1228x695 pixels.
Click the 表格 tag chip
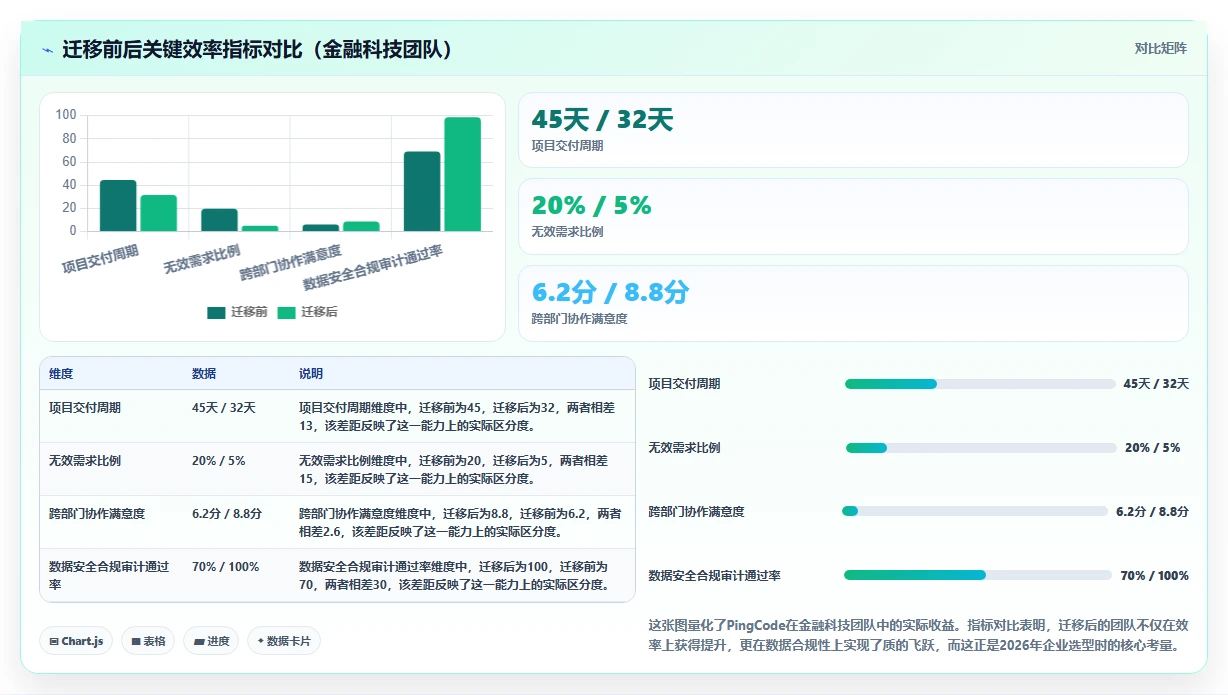[148, 641]
